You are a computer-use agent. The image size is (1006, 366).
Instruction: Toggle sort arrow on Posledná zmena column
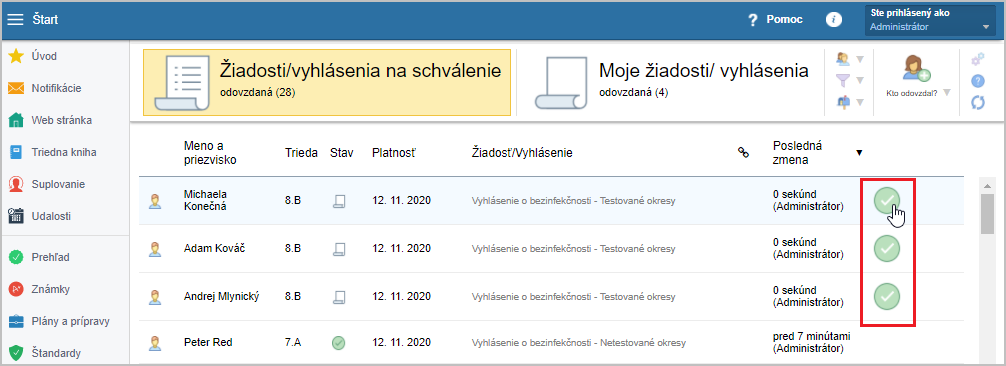tap(859, 153)
